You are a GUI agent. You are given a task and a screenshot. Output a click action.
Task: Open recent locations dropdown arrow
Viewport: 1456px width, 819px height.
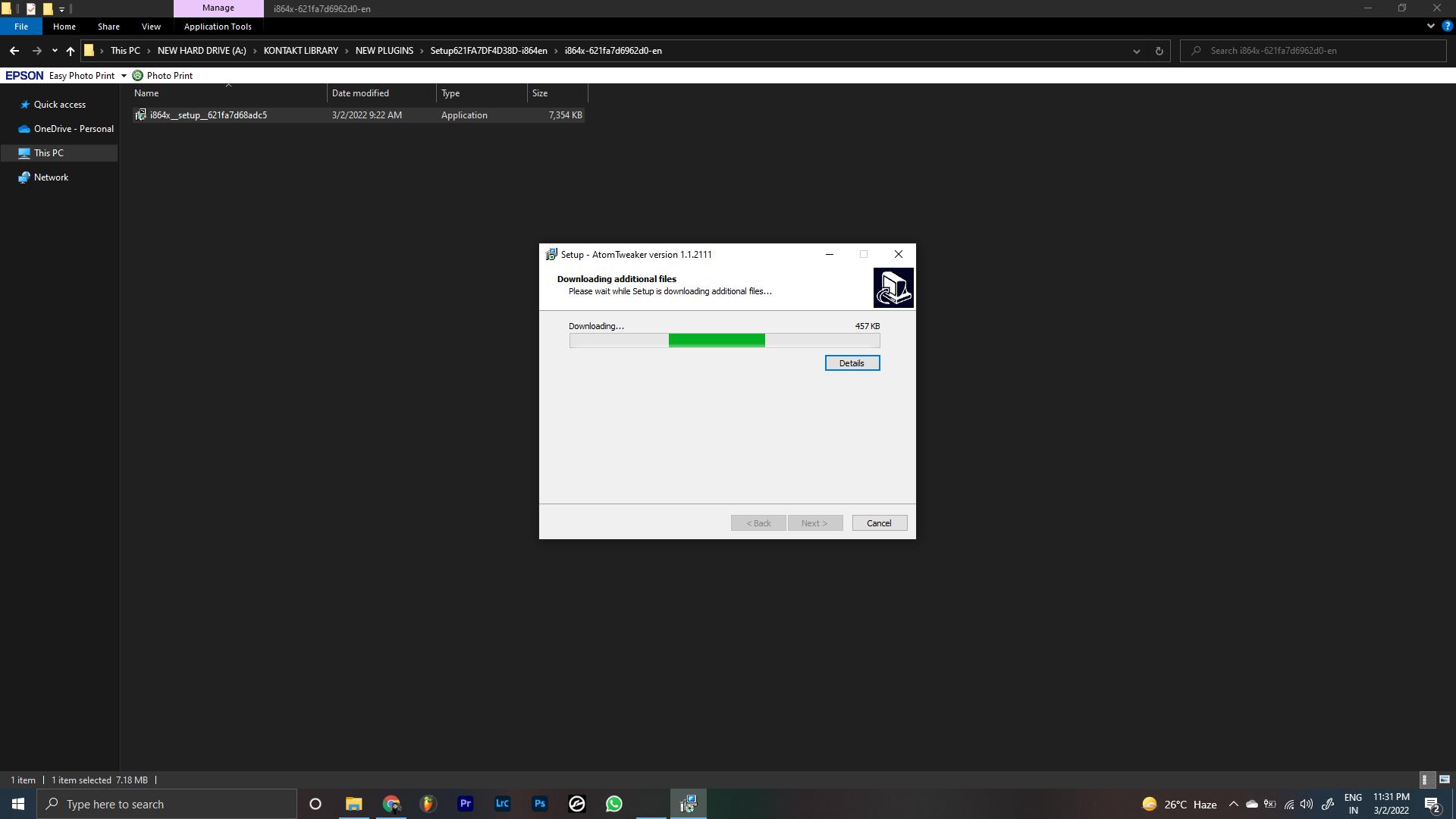(x=55, y=51)
